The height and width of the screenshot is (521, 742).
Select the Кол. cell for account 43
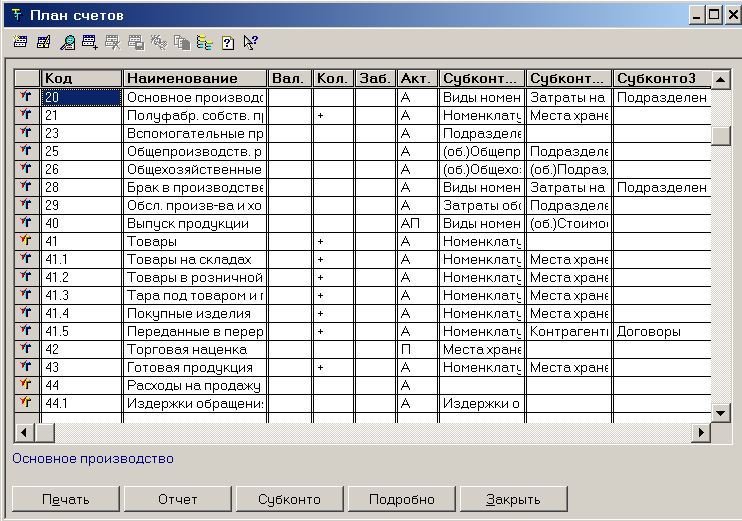[x=333, y=368]
